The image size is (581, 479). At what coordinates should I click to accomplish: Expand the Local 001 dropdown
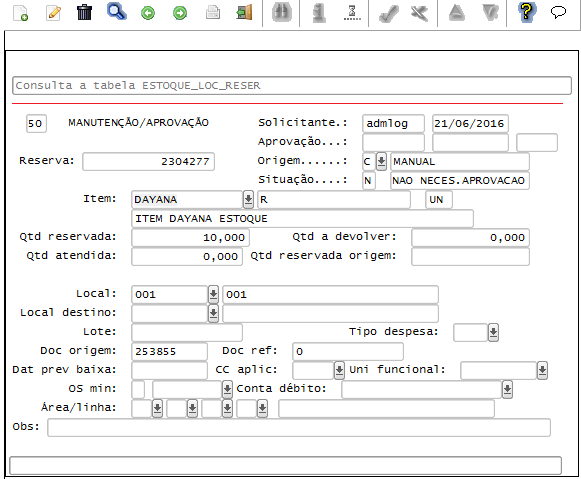coord(213,295)
